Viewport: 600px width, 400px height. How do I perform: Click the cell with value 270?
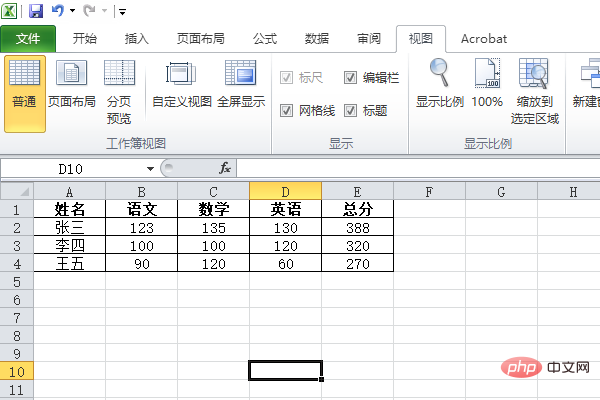tap(357, 263)
